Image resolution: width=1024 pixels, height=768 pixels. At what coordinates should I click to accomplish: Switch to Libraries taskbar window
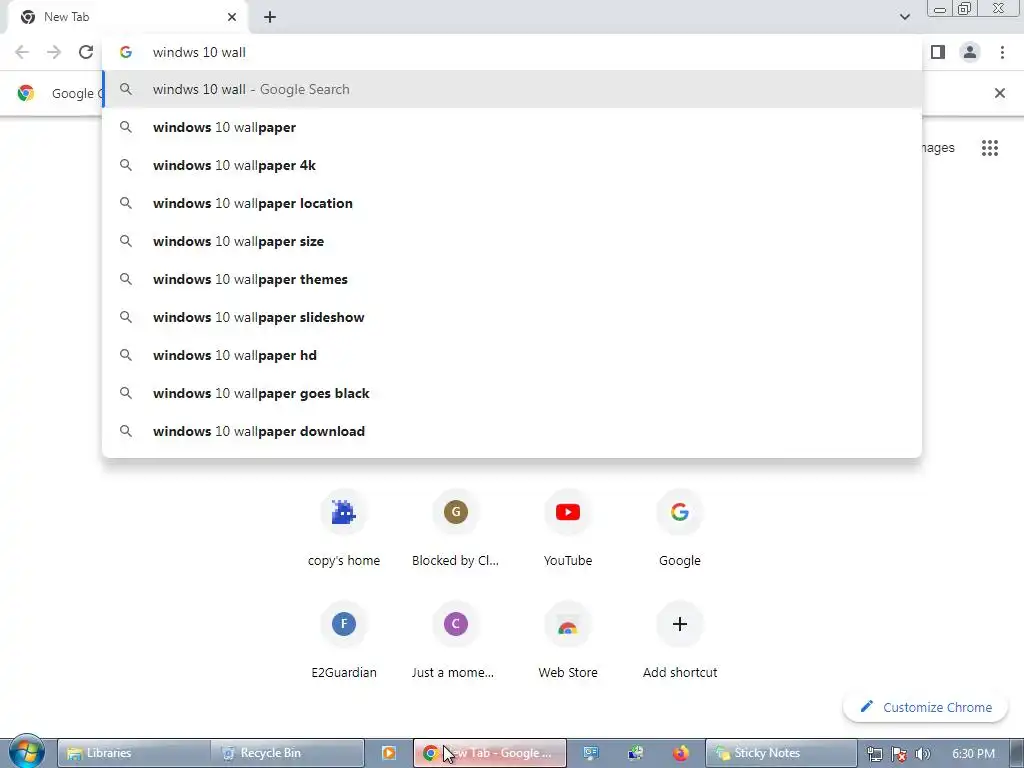[134, 753]
